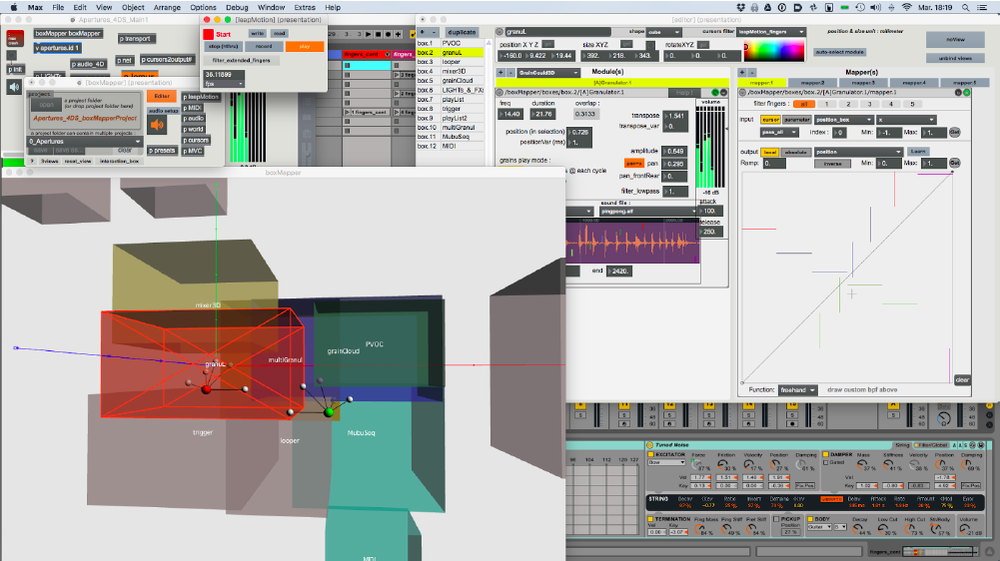The height and width of the screenshot is (561, 1000).
Task: Click the minus icon above box list
Action: 434,32
